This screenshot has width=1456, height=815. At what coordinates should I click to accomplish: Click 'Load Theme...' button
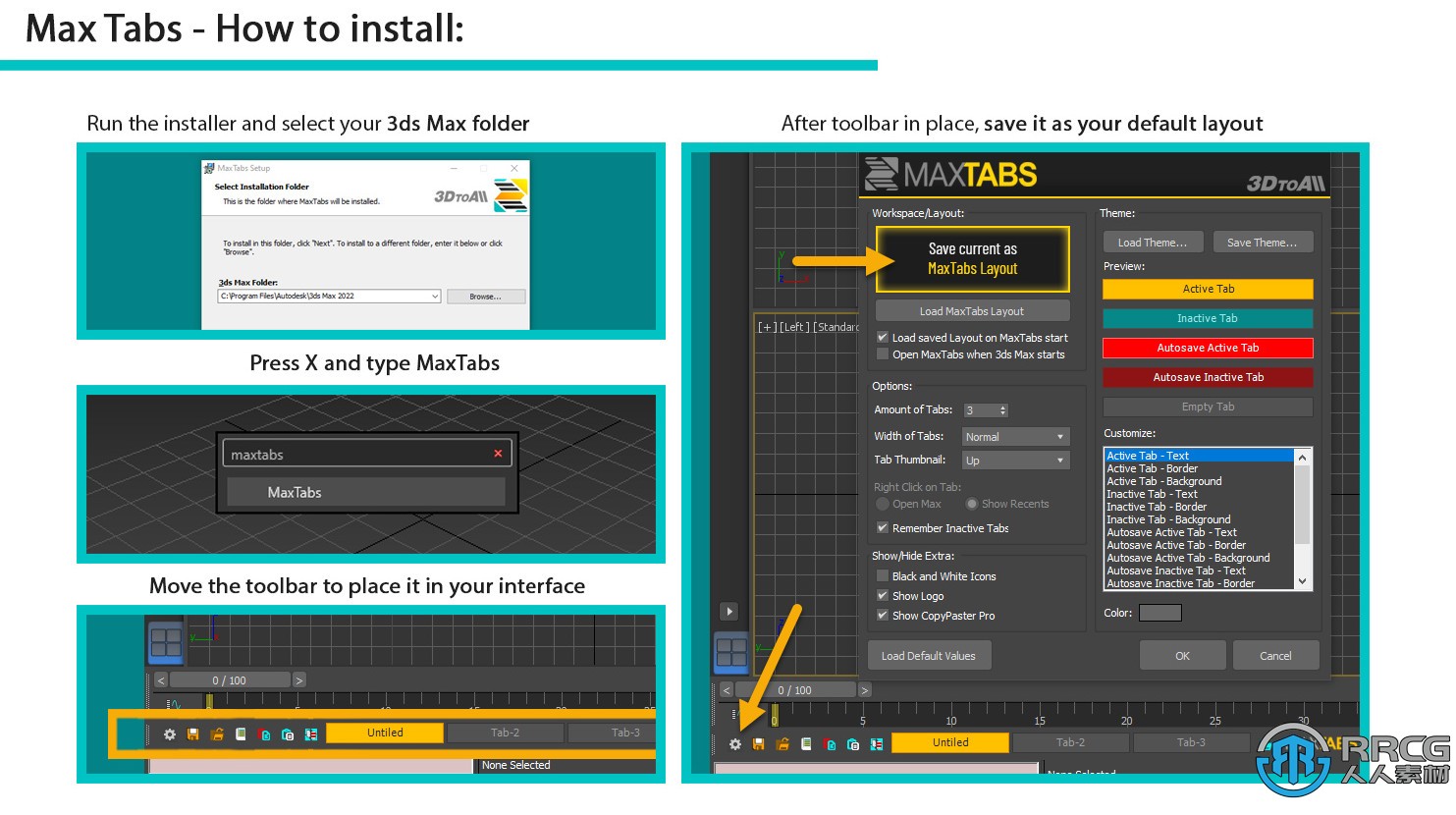[1153, 243]
